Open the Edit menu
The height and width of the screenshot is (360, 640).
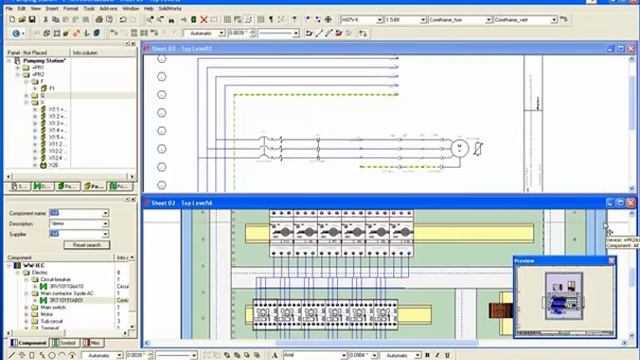coord(22,9)
